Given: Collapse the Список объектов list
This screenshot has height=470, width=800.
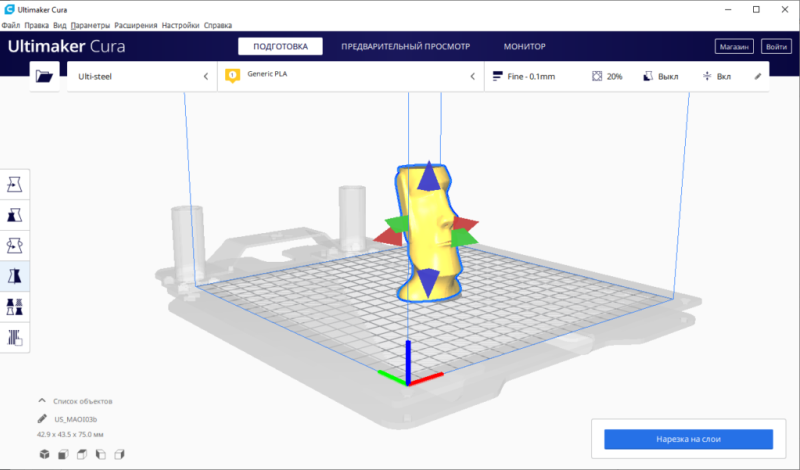Looking at the screenshot, I should click(x=42, y=401).
